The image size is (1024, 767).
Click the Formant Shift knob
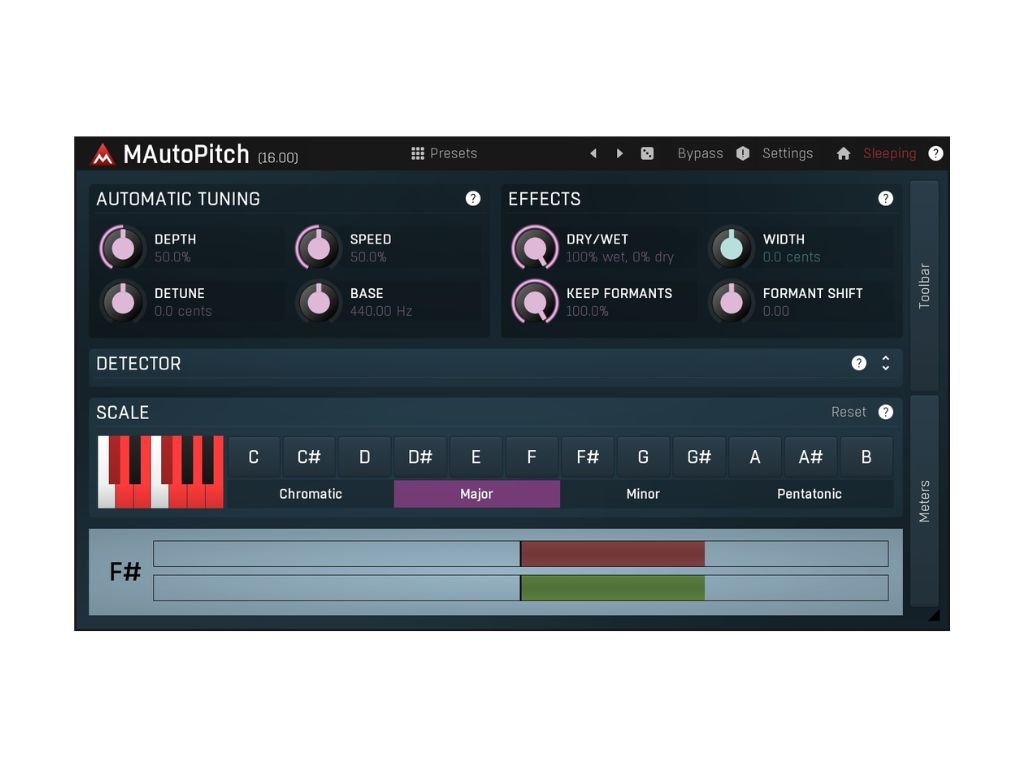[x=731, y=302]
